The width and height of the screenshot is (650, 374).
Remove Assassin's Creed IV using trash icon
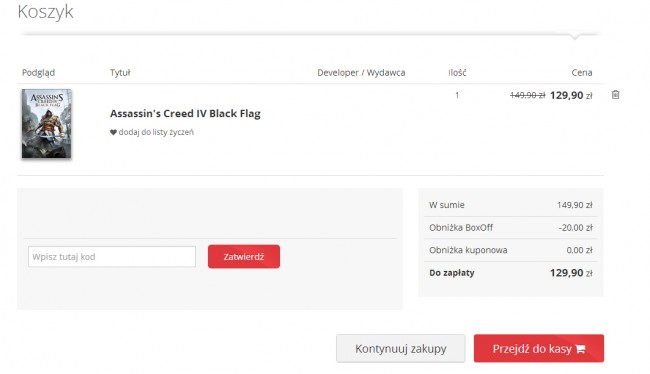click(x=615, y=95)
